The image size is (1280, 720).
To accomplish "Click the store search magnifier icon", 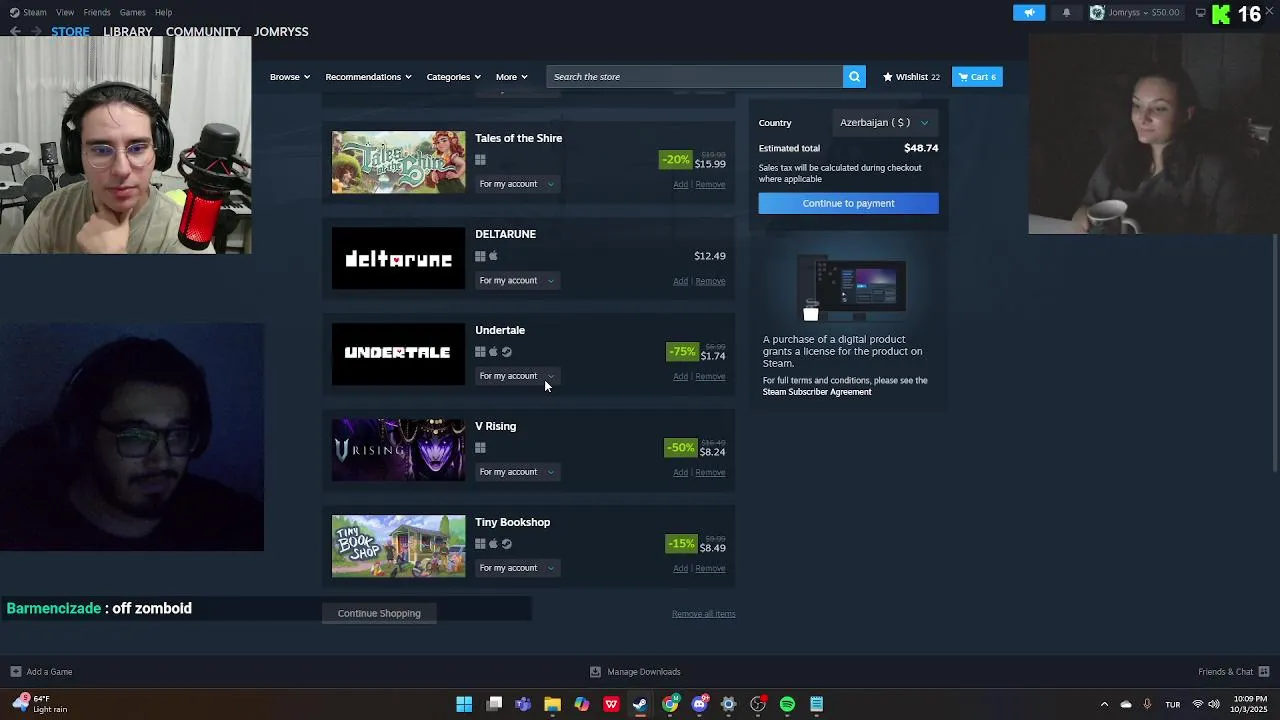I will pos(854,77).
